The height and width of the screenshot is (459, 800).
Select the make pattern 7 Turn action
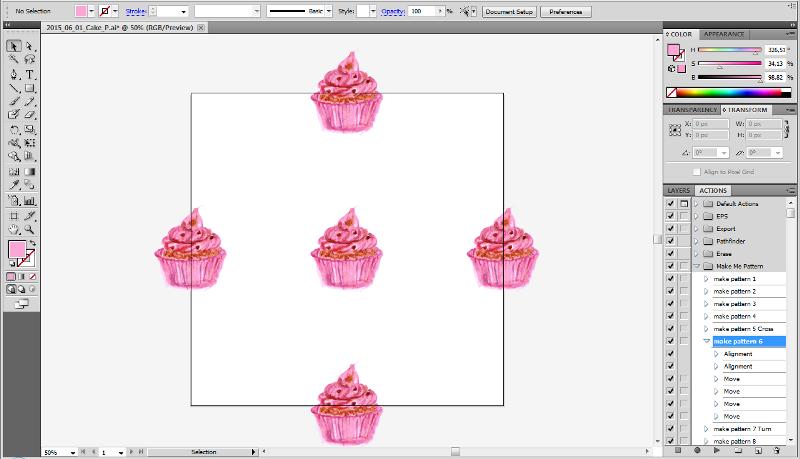pos(742,429)
